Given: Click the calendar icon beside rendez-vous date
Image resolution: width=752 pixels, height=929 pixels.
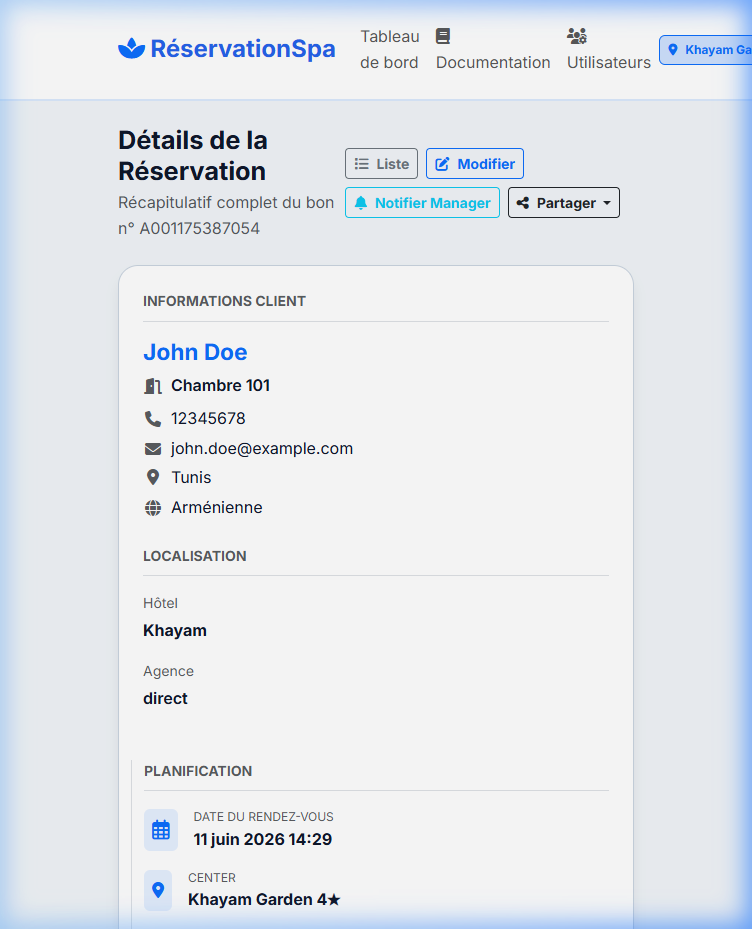Looking at the screenshot, I should coord(161,829).
